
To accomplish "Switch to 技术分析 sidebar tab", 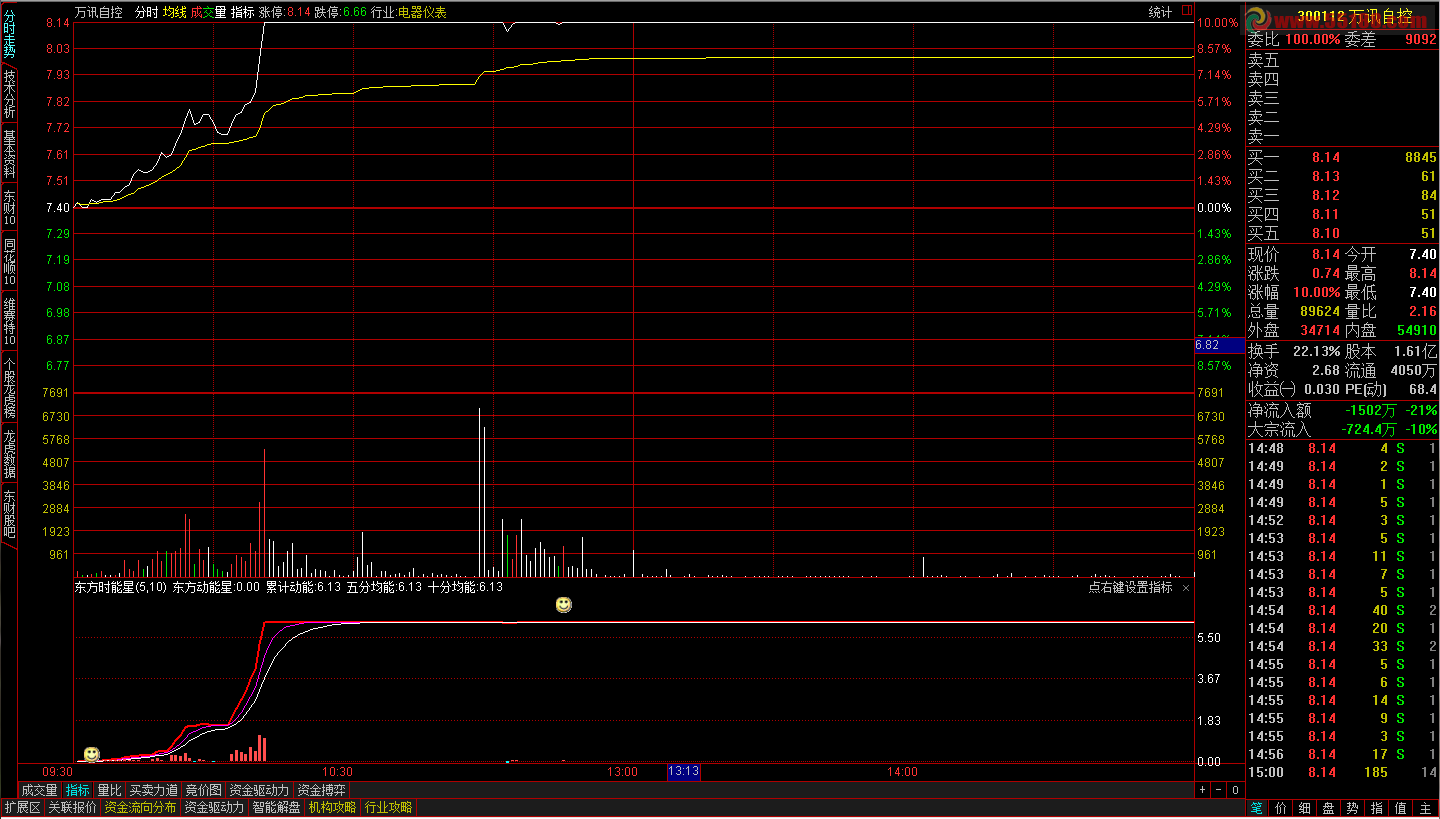I will coord(9,94).
